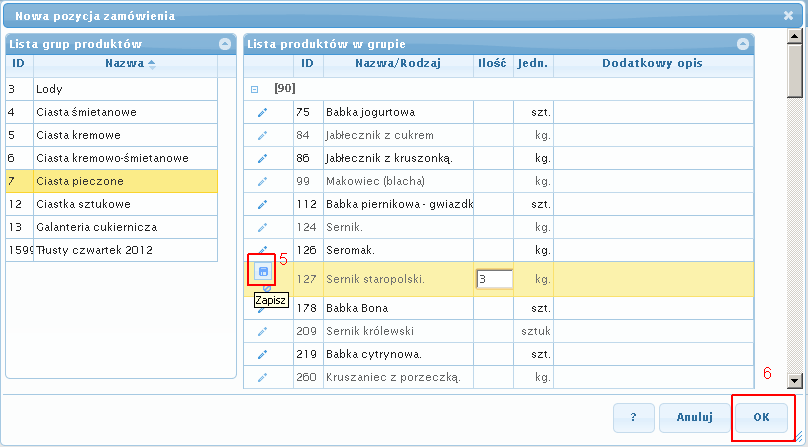Viewport: 808px width, 447px height.
Task: Select the Ciasta pieczone group
Action: [x=111, y=181]
